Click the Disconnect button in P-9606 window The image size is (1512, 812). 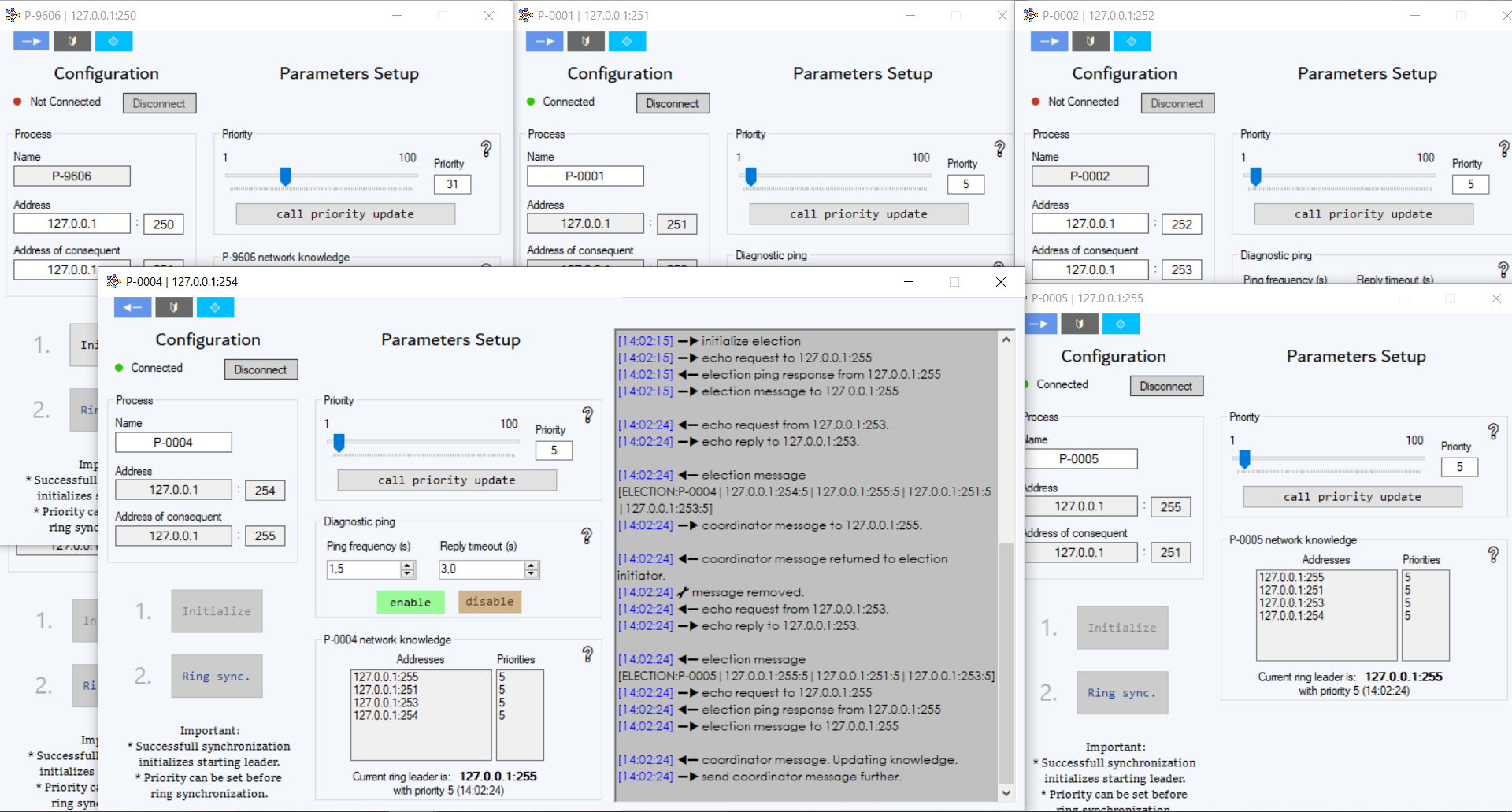coord(159,103)
